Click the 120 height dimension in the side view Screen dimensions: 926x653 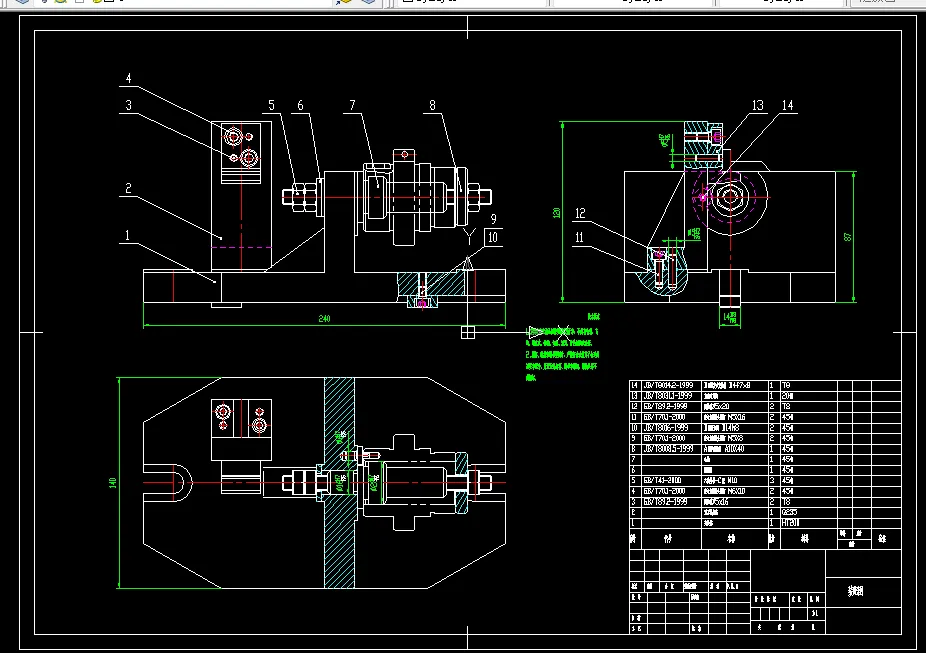point(556,213)
